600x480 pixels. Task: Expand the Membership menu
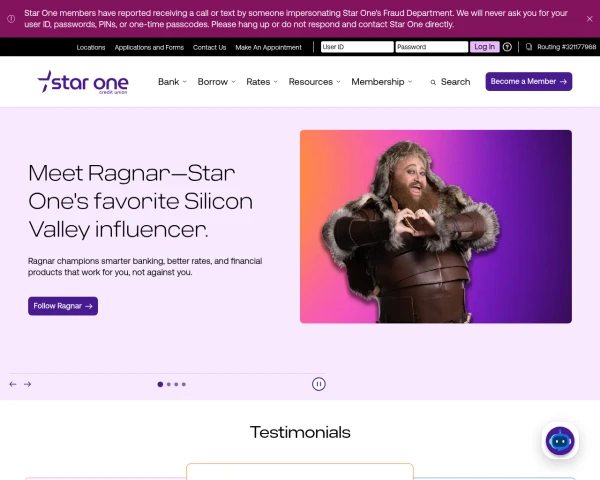(x=382, y=82)
